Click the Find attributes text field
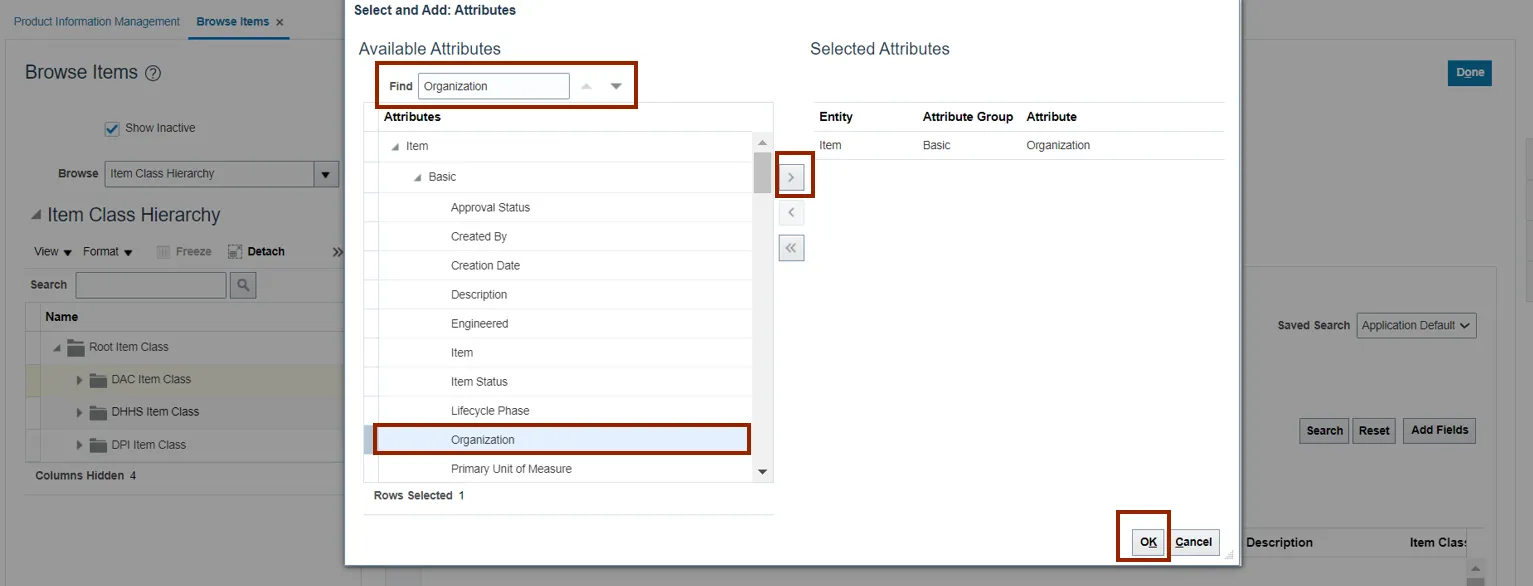The height and width of the screenshot is (586, 1533). pos(493,86)
